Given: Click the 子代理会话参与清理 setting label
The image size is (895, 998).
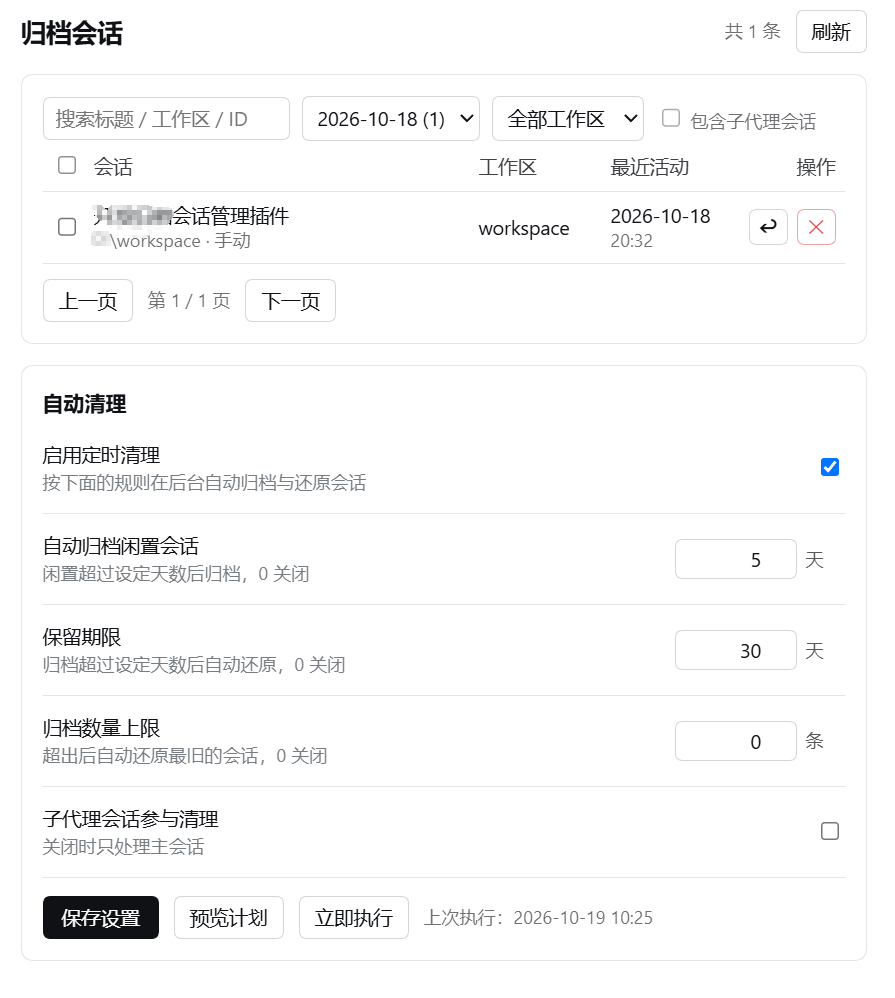Looking at the screenshot, I should pyautogui.click(x=130, y=820).
